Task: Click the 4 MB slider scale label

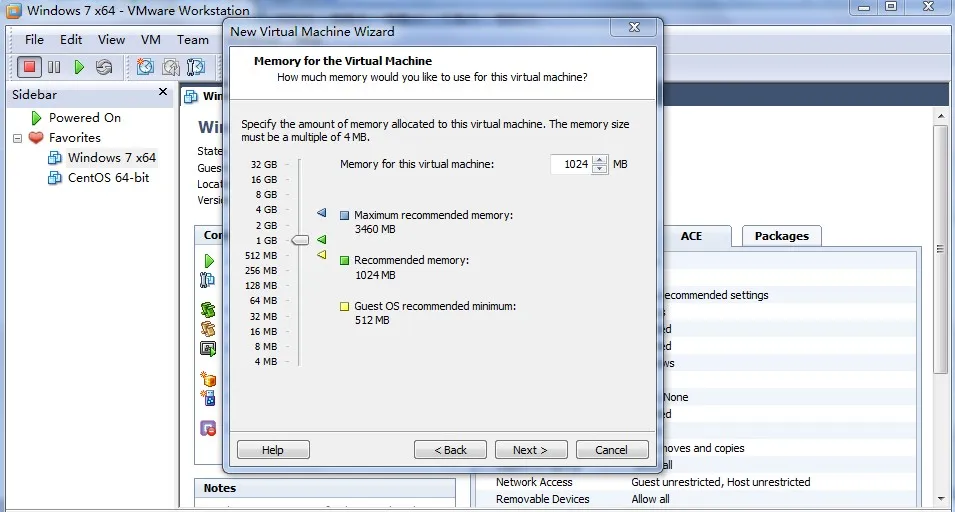Action: (266, 362)
